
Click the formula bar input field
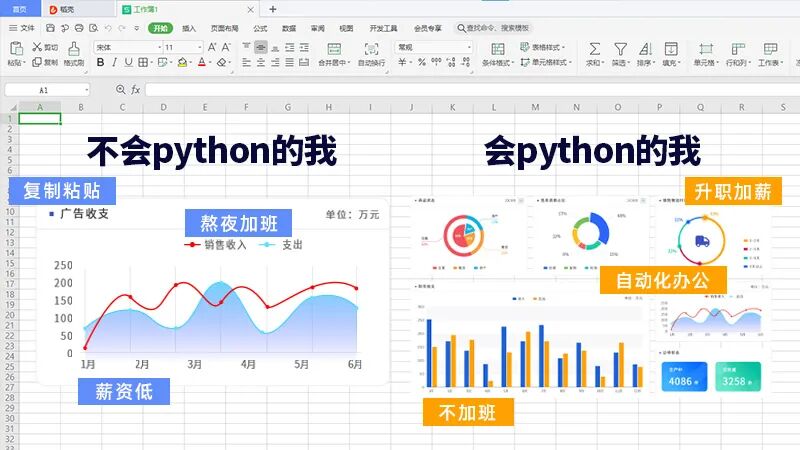(x=472, y=90)
